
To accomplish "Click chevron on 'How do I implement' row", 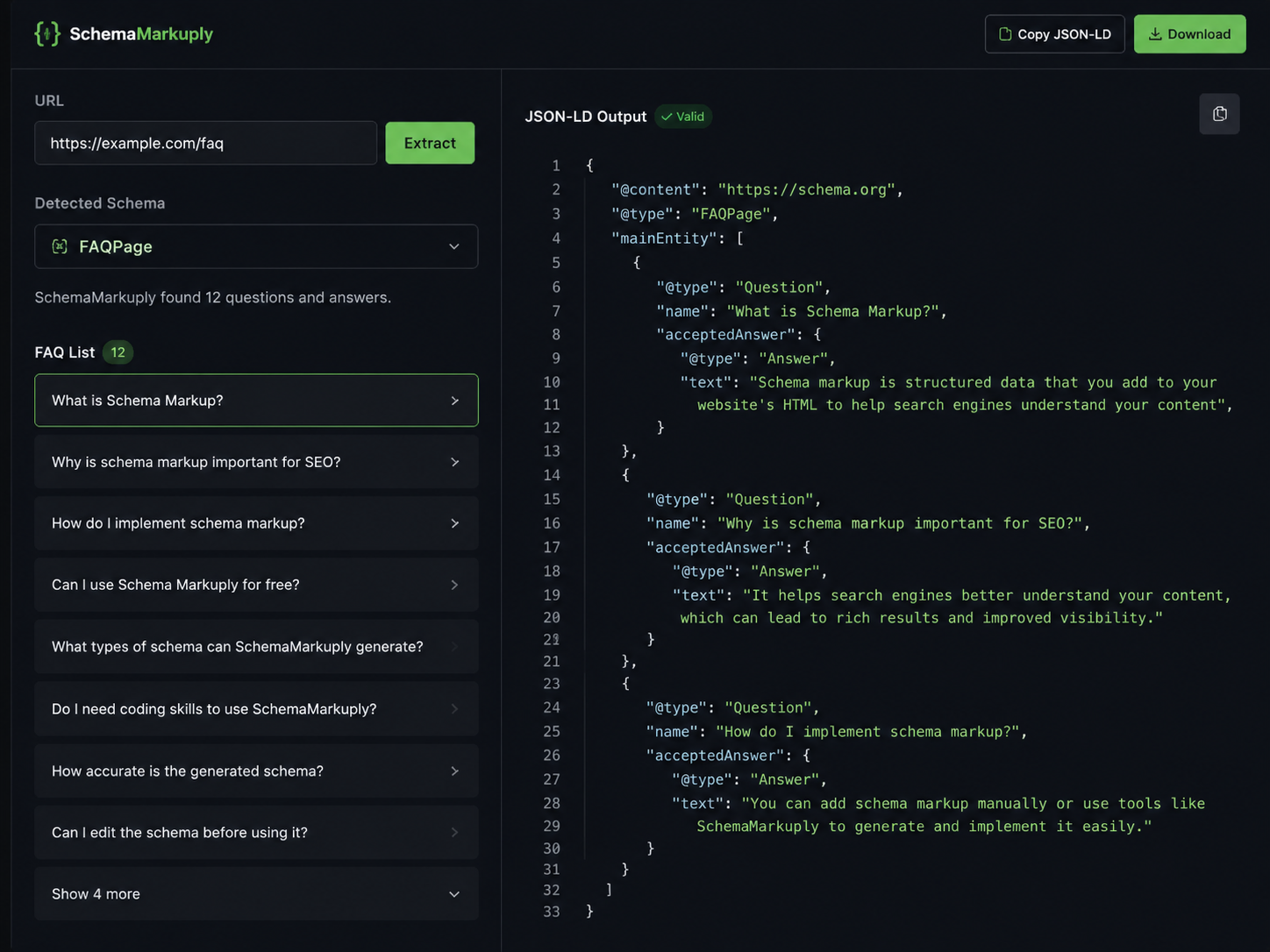I will coord(454,523).
